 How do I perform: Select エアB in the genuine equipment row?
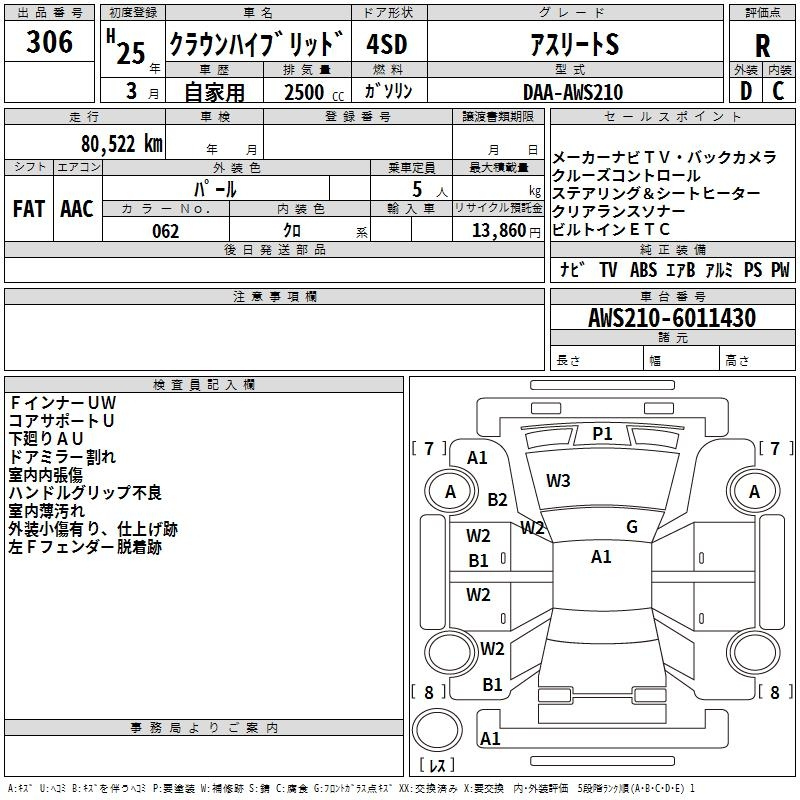click(681, 269)
